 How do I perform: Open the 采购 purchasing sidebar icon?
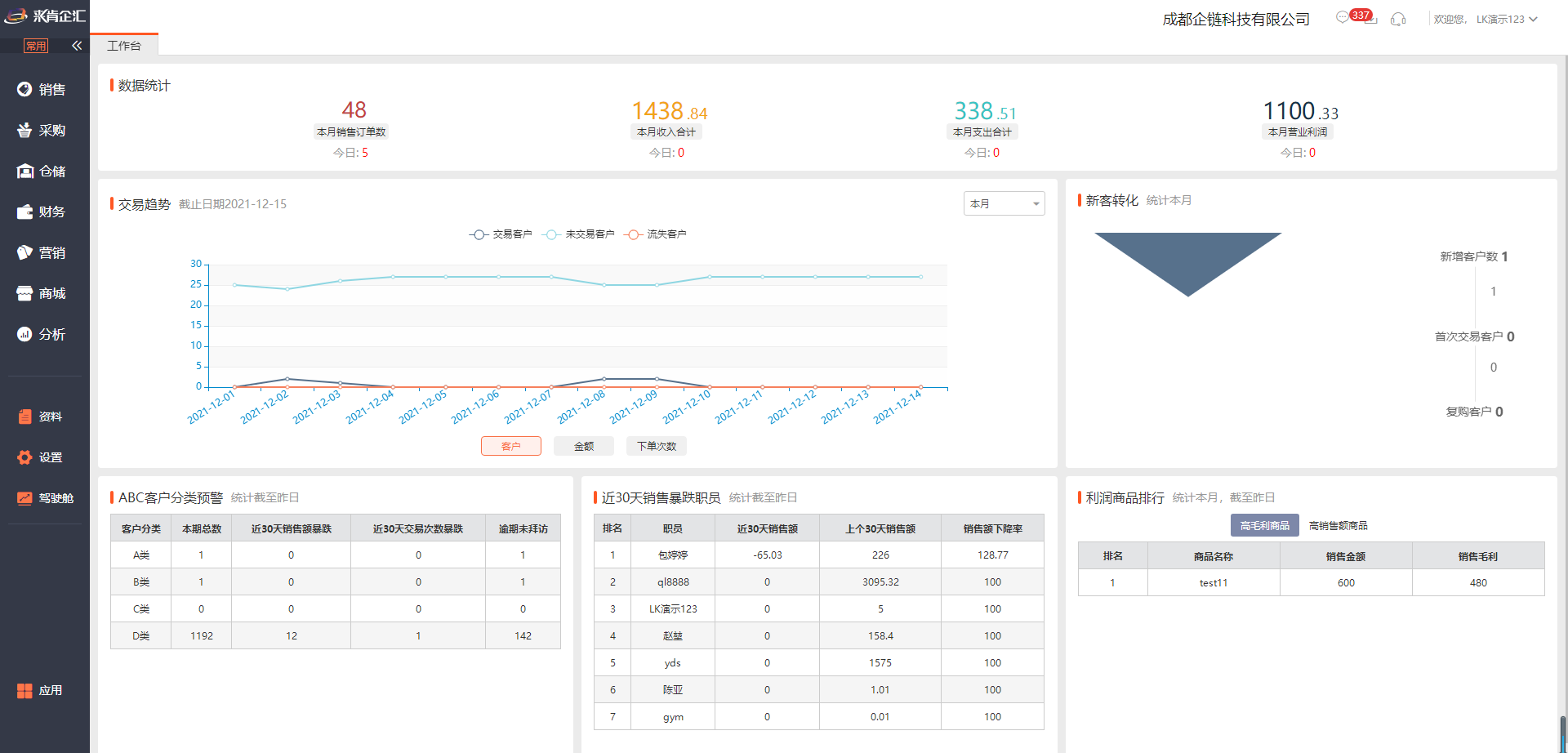tap(24, 131)
